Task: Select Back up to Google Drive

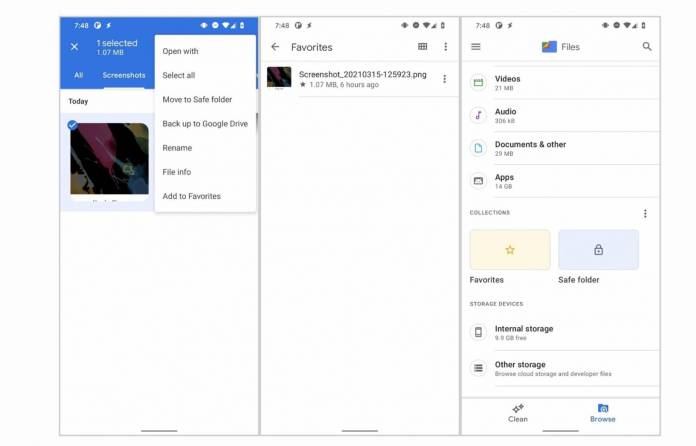Action: (x=205, y=124)
